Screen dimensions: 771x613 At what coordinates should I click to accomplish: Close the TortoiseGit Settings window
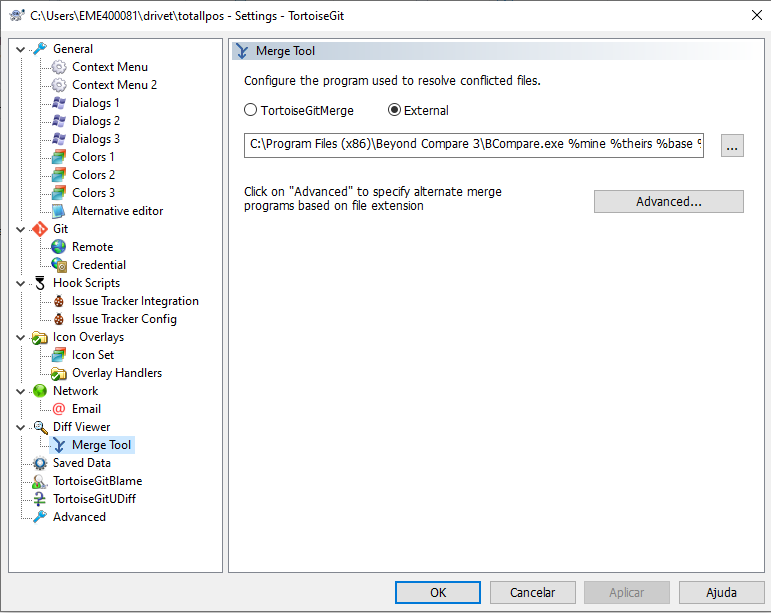[x=757, y=15]
